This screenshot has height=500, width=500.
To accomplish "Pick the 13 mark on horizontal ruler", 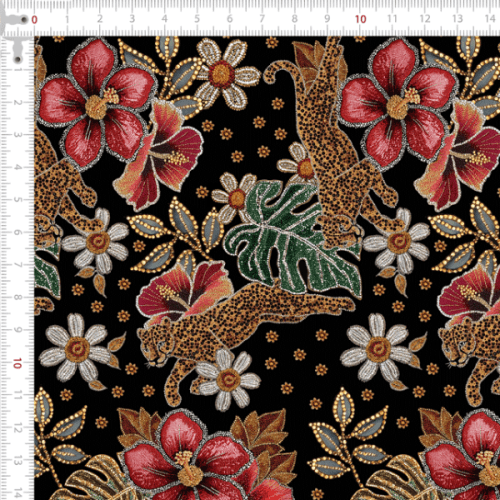I will 457,19.
